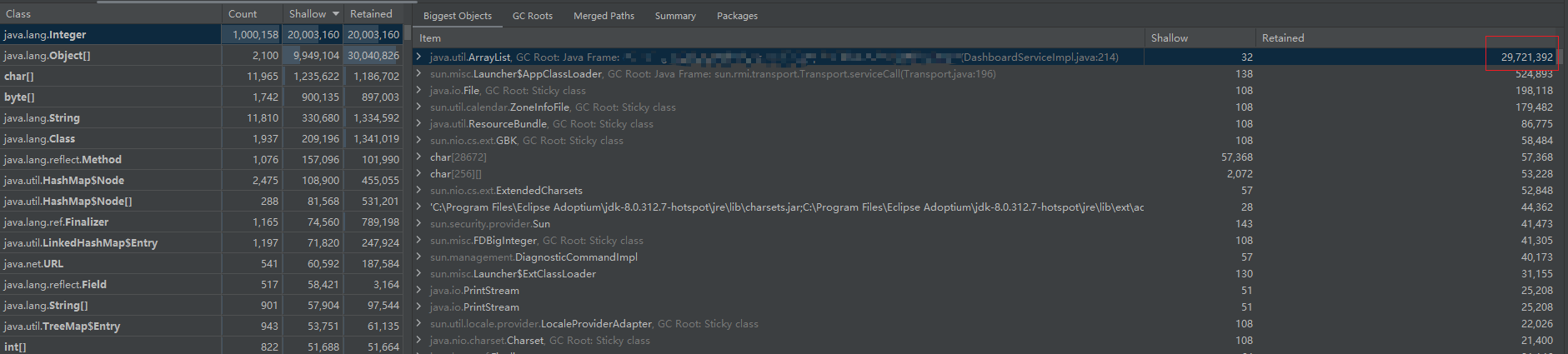Expand the java.util.ArrayList GC root entry
The height and width of the screenshot is (354, 1568).
click(418, 57)
